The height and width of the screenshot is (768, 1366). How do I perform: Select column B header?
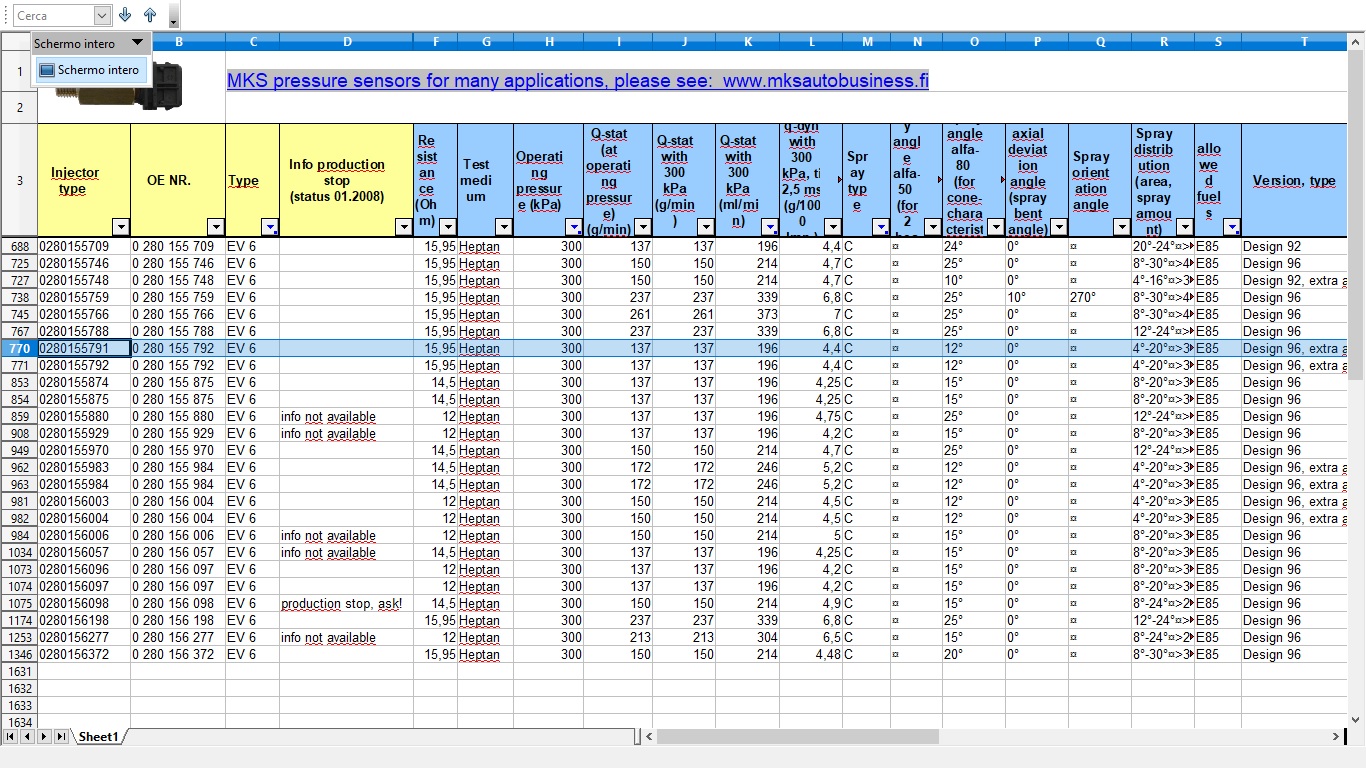click(x=178, y=41)
